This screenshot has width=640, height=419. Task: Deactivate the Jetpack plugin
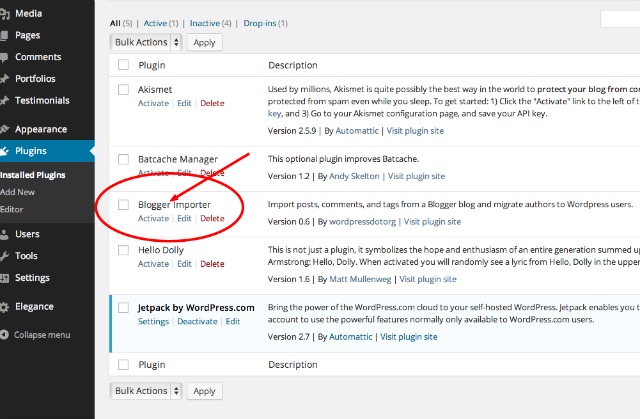(x=197, y=321)
